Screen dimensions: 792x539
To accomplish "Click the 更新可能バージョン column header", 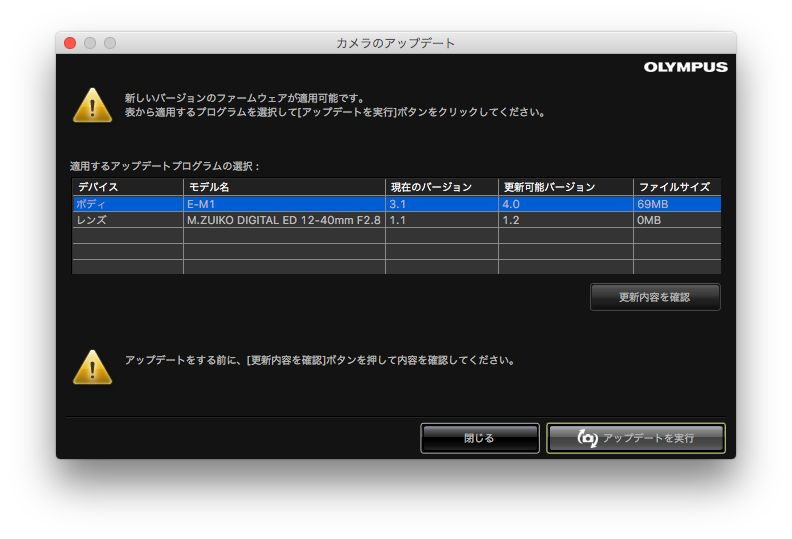I will (566, 187).
